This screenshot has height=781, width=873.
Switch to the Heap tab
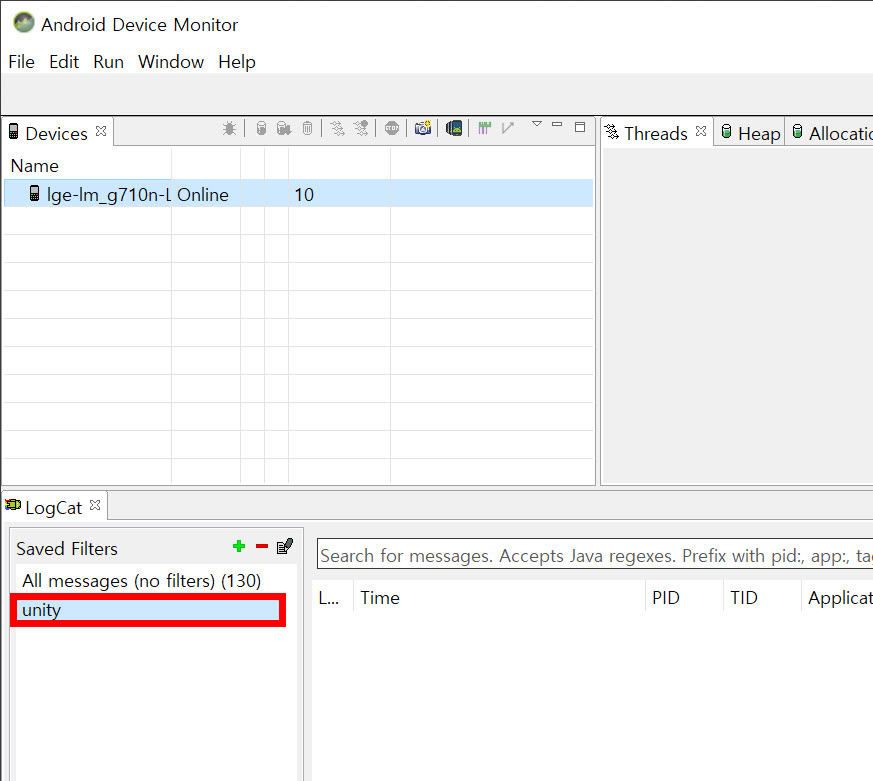click(x=750, y=134)
